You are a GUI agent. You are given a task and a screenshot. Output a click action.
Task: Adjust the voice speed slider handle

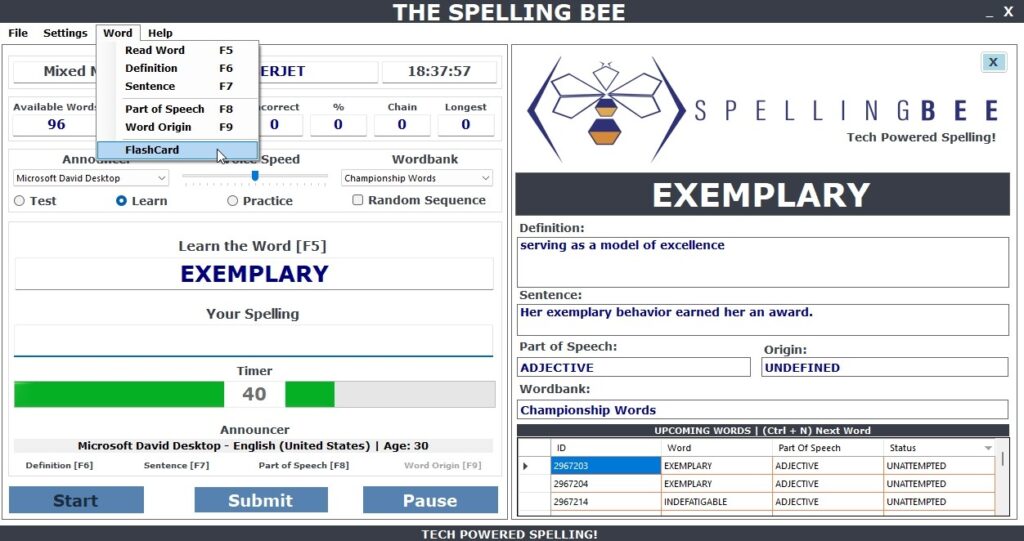pos(255,175)
